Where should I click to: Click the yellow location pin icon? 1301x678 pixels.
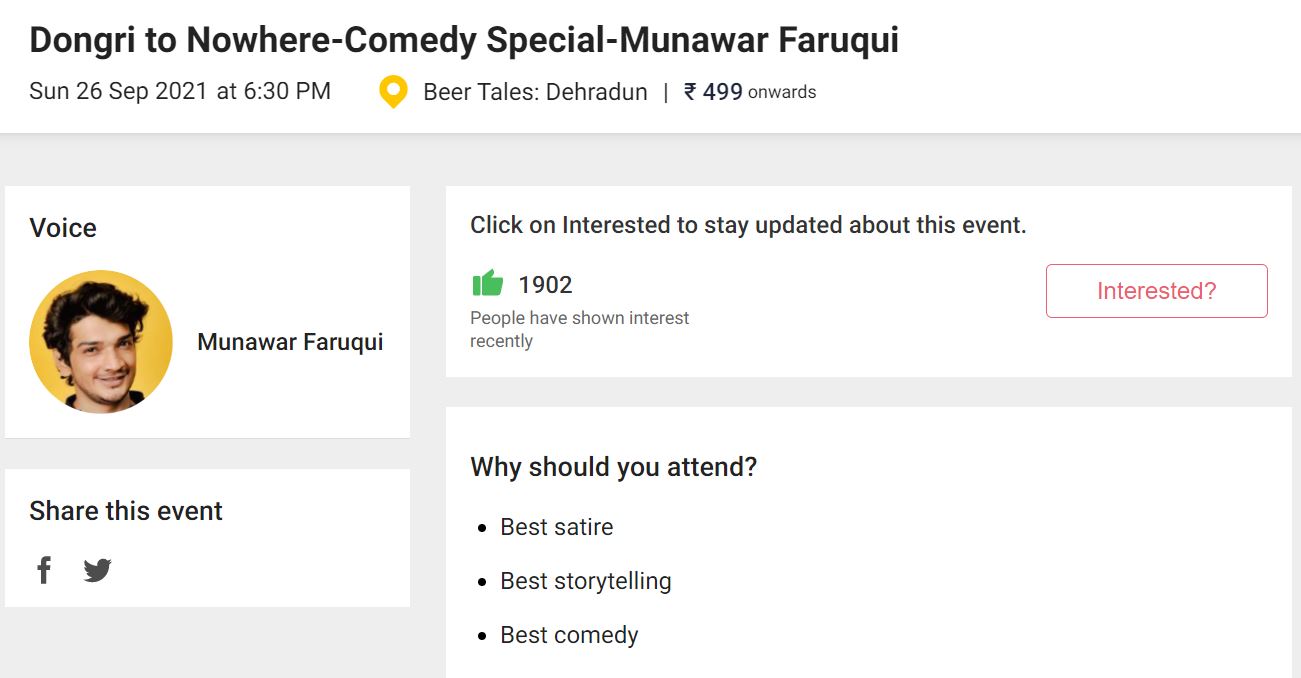pos(394,92)
